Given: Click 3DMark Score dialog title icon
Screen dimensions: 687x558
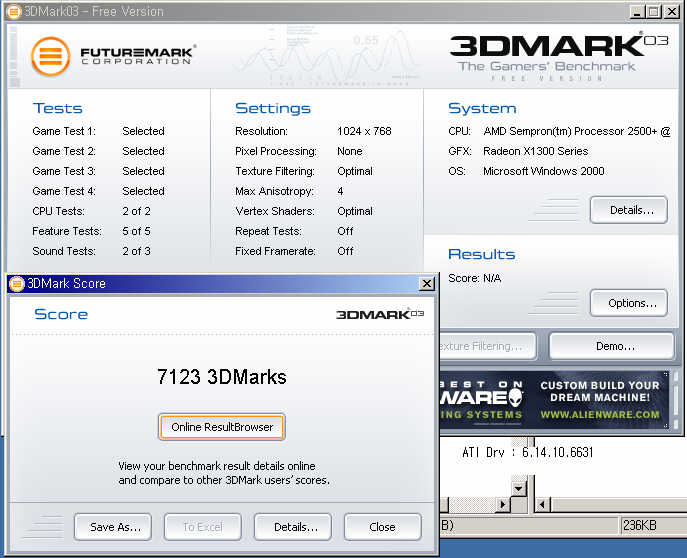Looking at the screenshot, I should [x=17, y=284].
